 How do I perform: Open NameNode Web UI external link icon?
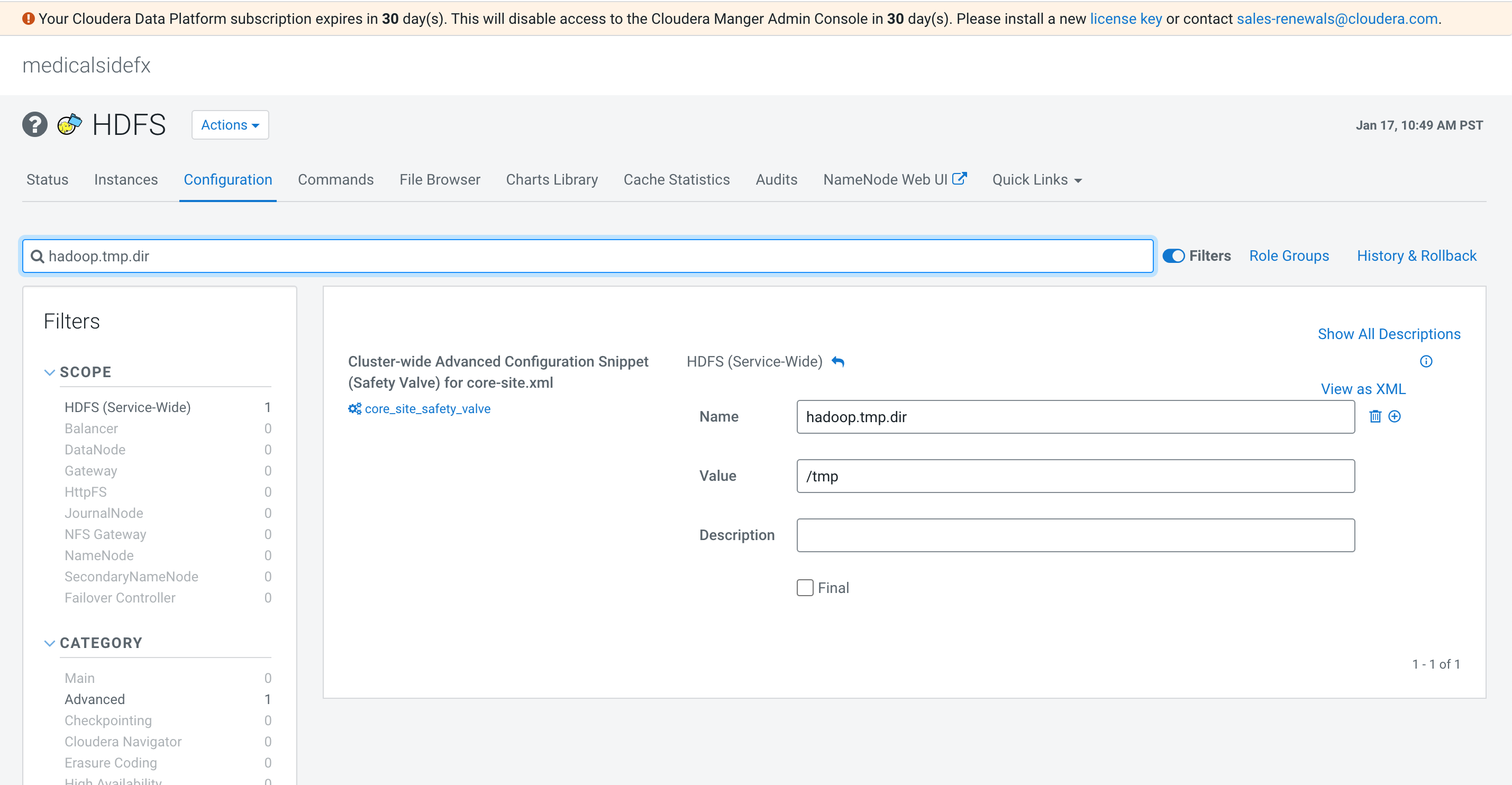pyautogui.click(x=961, y=177)
